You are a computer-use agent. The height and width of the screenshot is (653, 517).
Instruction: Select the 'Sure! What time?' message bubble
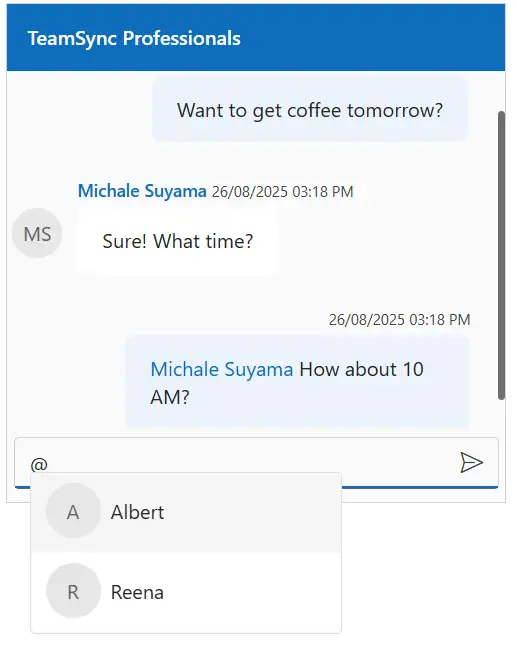tap(177, 241)
